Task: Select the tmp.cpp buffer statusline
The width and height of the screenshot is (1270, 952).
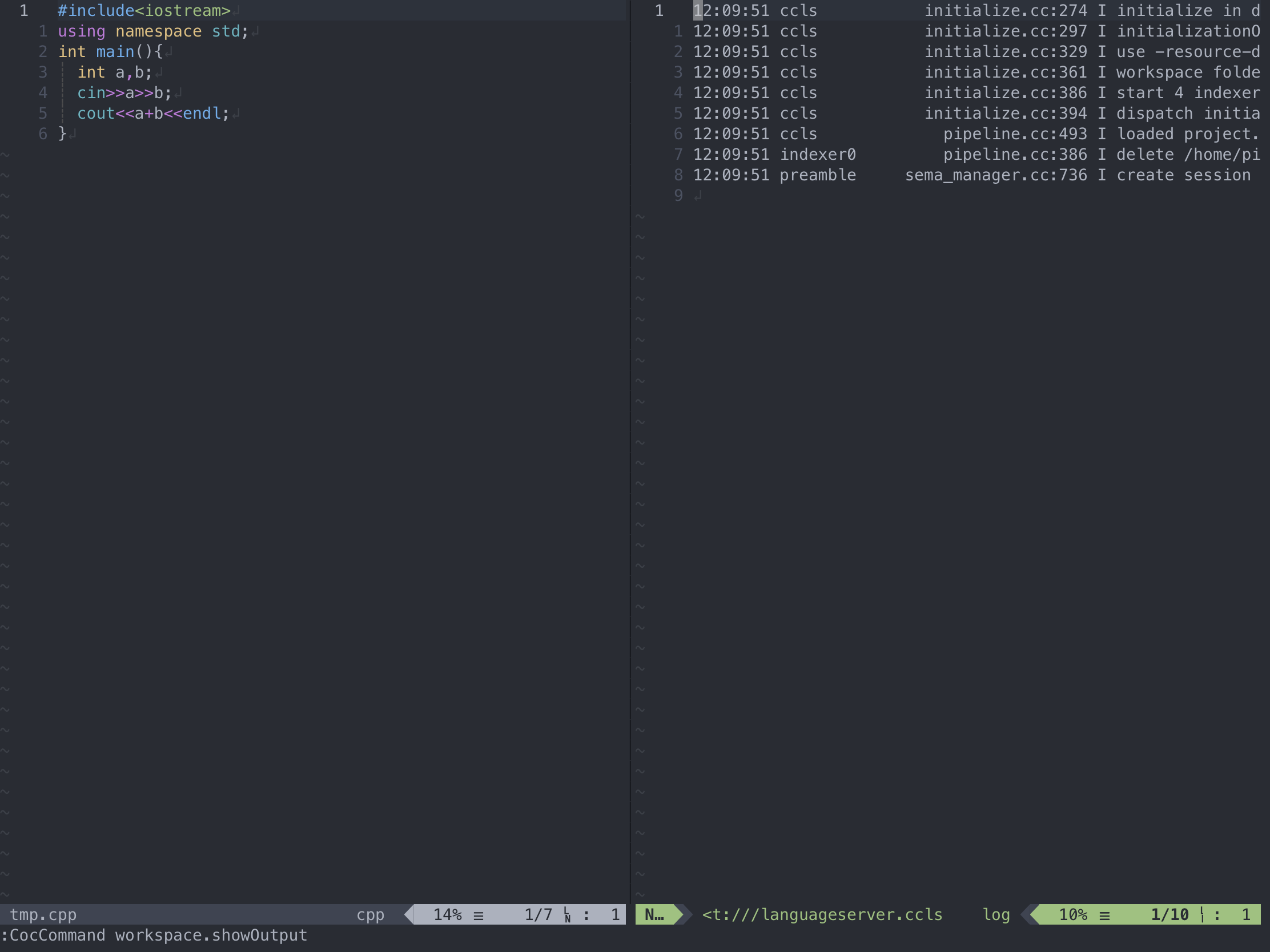Action: 43,915
